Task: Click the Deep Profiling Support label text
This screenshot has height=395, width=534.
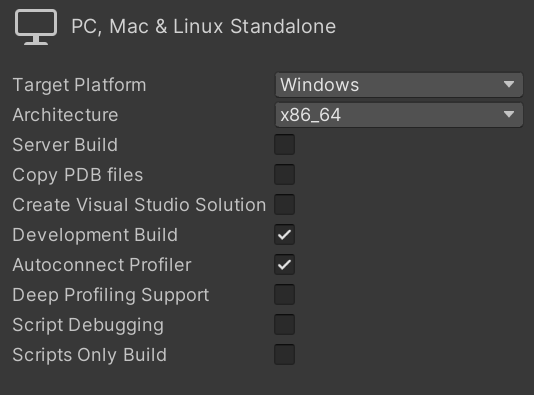Action: tap(111, 295)
